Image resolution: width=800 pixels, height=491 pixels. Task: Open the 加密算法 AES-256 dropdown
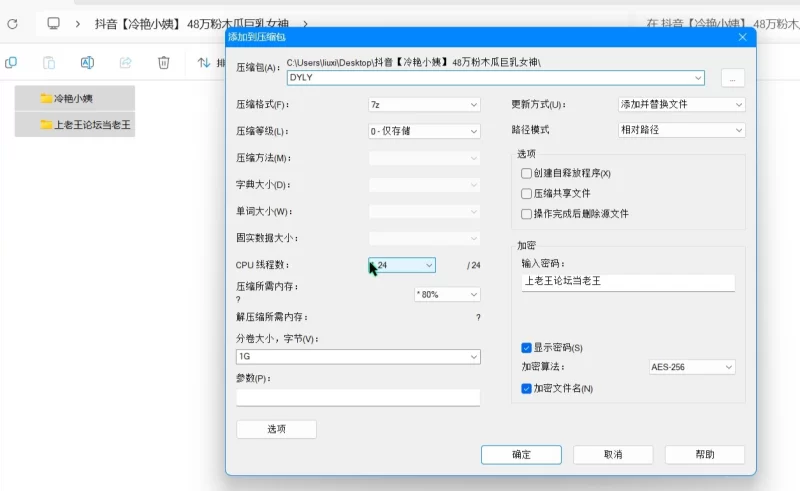click(692, 367)
